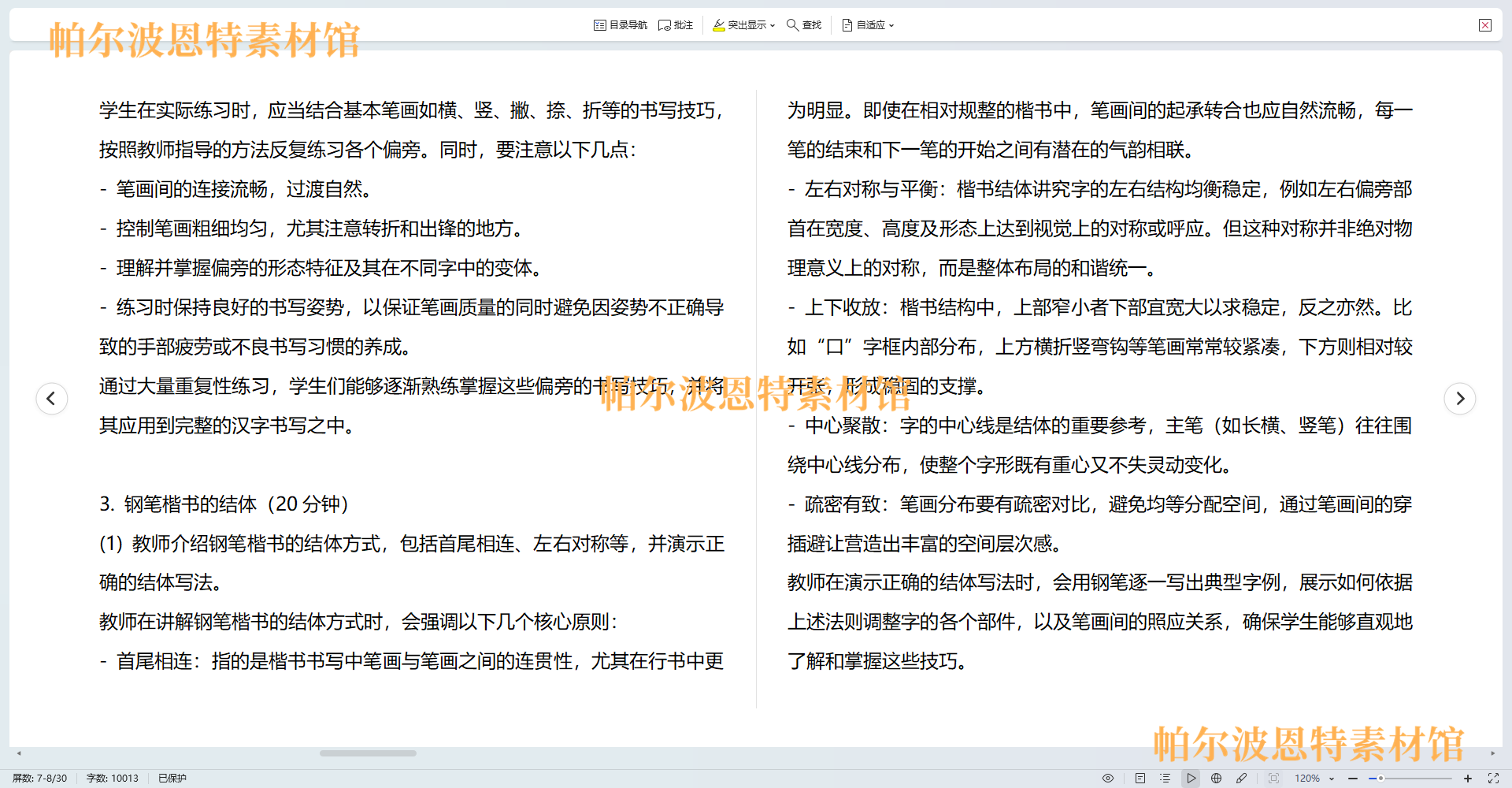Zoom out with the minus button
The image size is (1512, 788).
(1353, 778)
